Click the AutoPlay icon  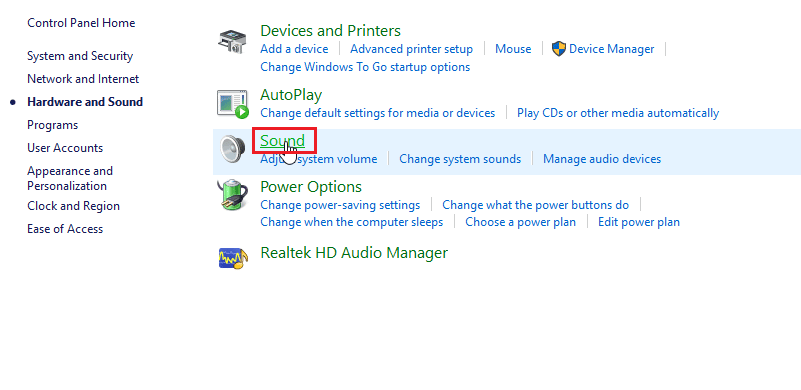pyautogui.click(x=232, y=104)
